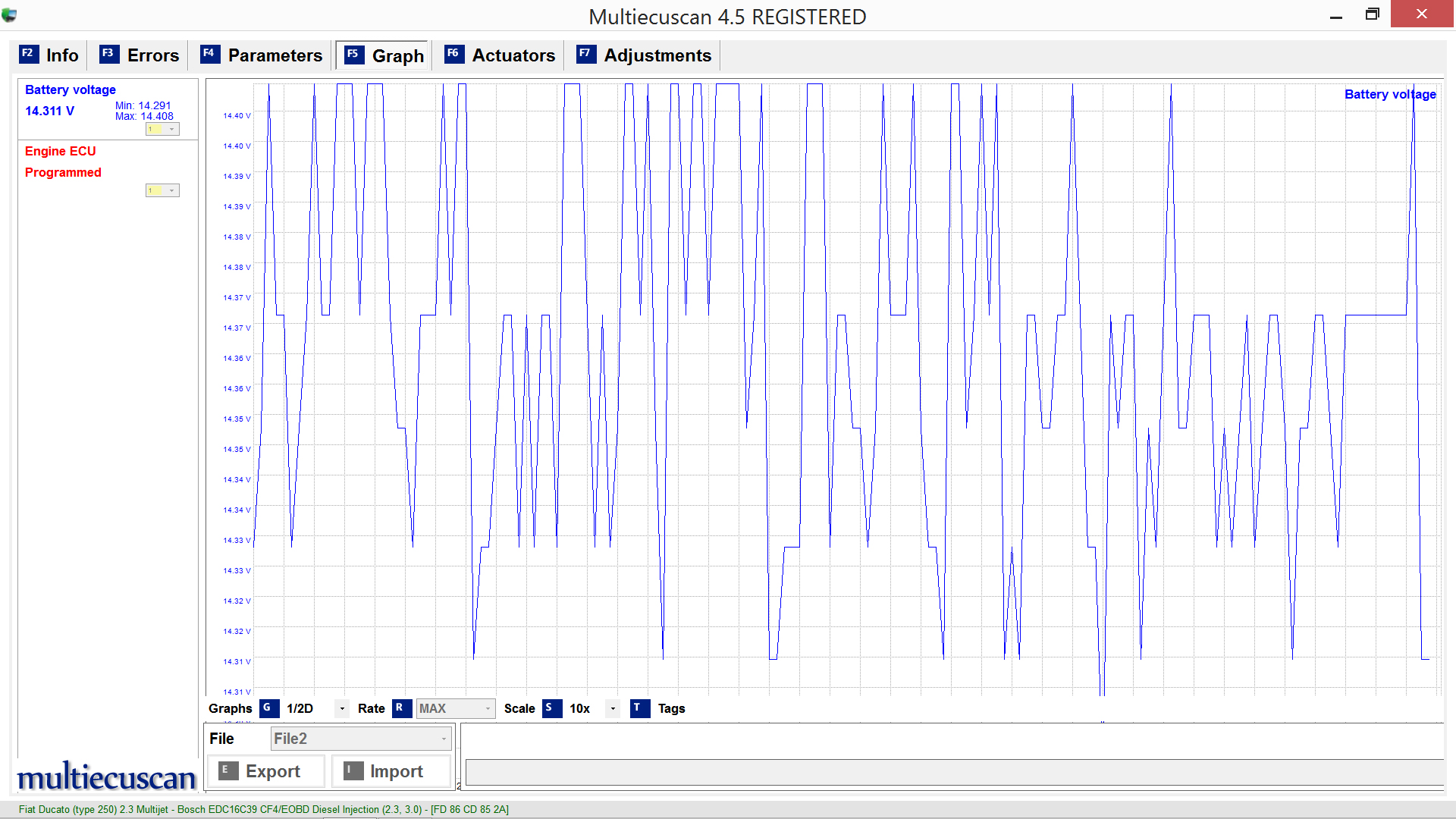Go to the Actuators tab
The width and height of the screenshot is (1456, 819).
[x=500, y=55]
